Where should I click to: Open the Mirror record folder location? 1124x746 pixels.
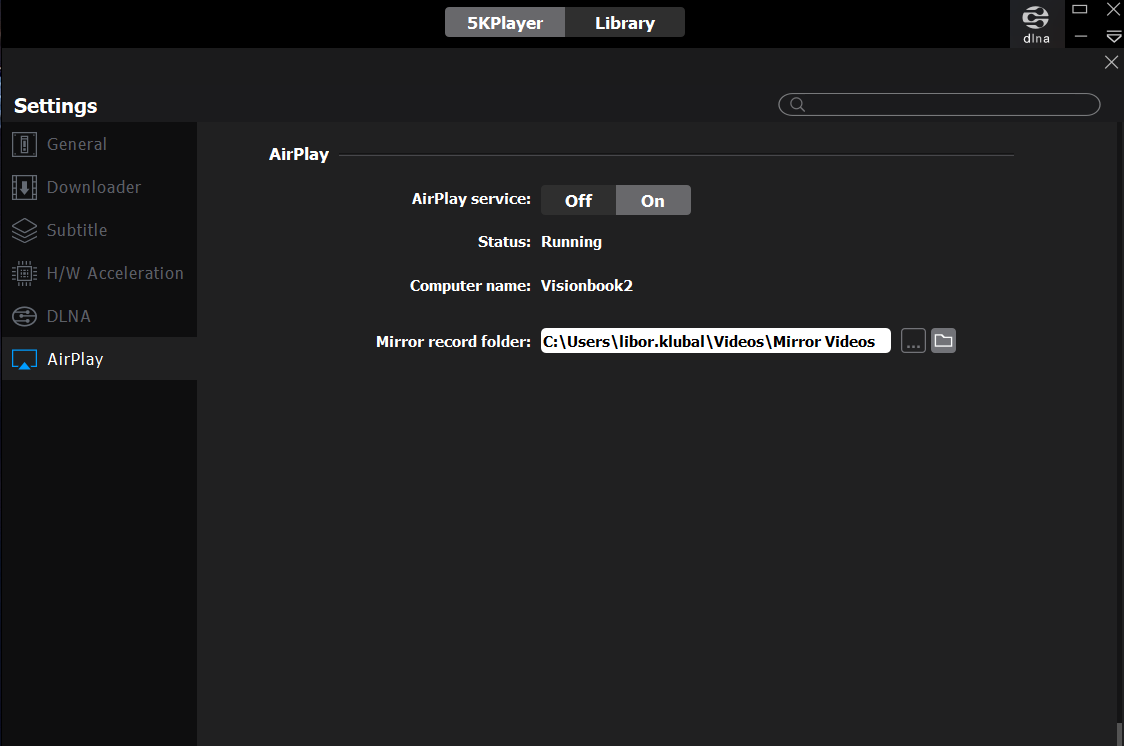tap(943, 341)
